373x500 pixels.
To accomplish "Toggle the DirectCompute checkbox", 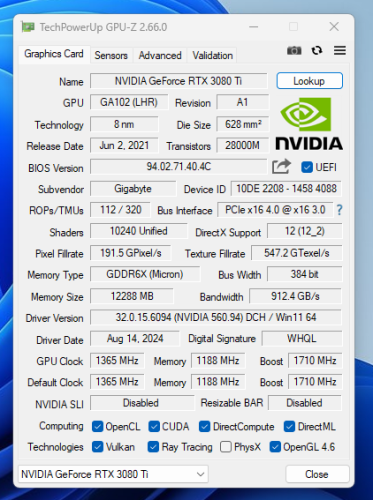I will (204, 426).
